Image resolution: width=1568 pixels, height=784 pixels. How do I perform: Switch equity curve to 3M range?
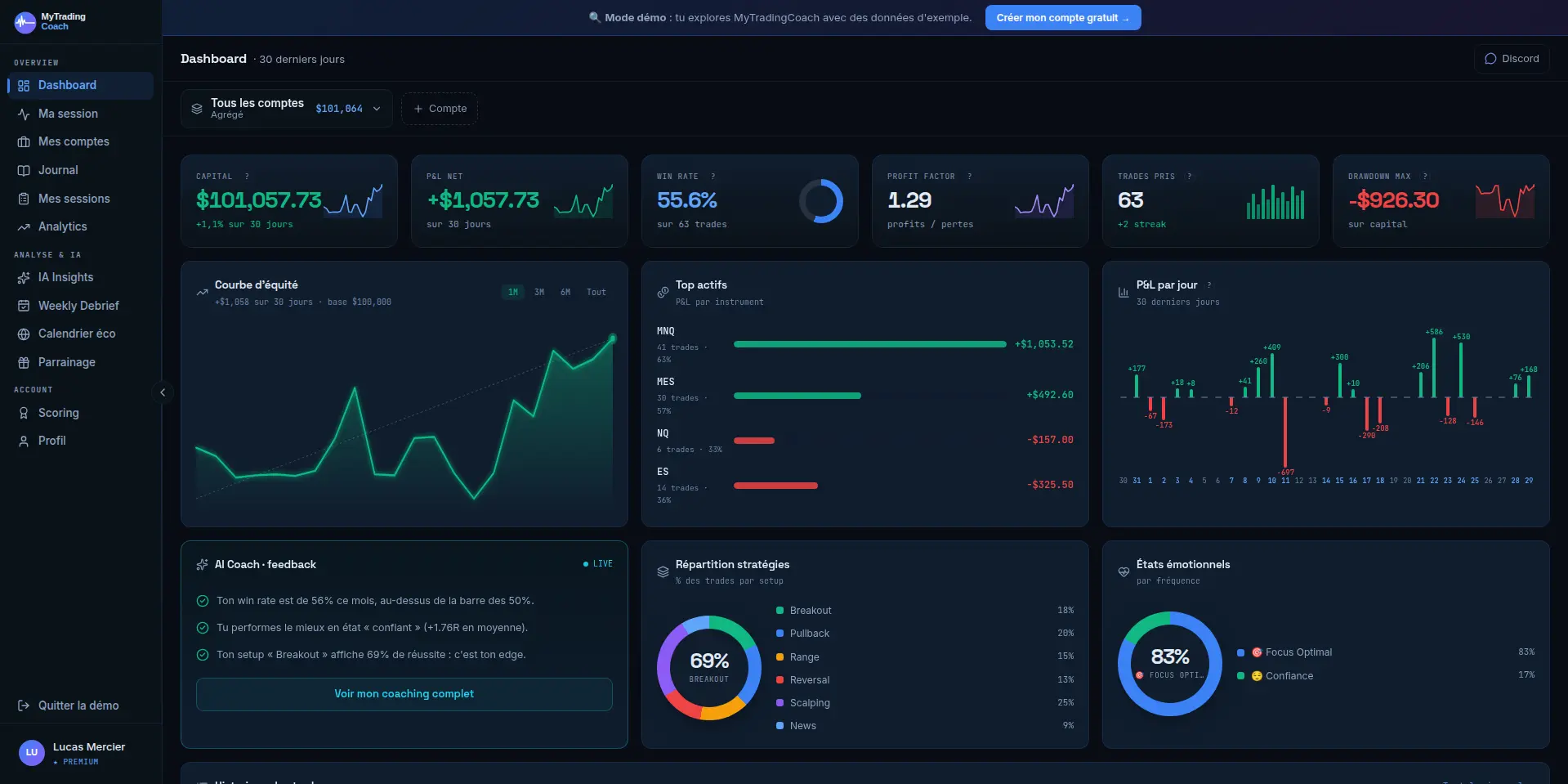point(539,292)
